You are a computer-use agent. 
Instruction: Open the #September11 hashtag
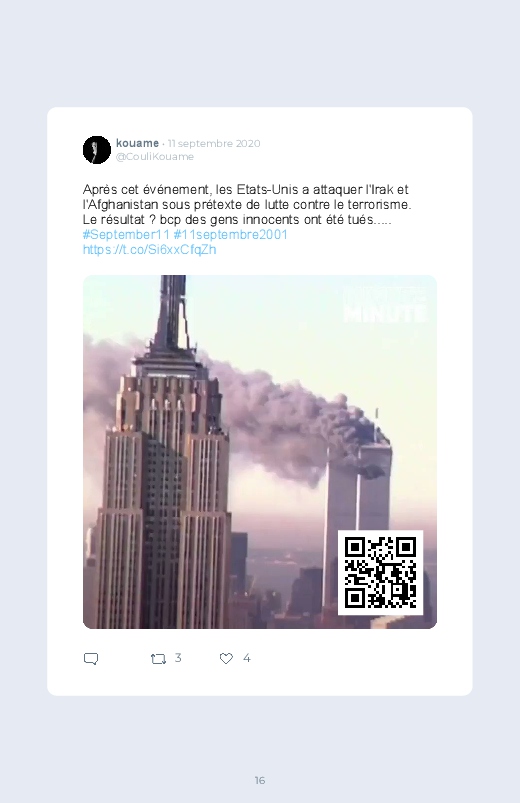tap(126, 235)
